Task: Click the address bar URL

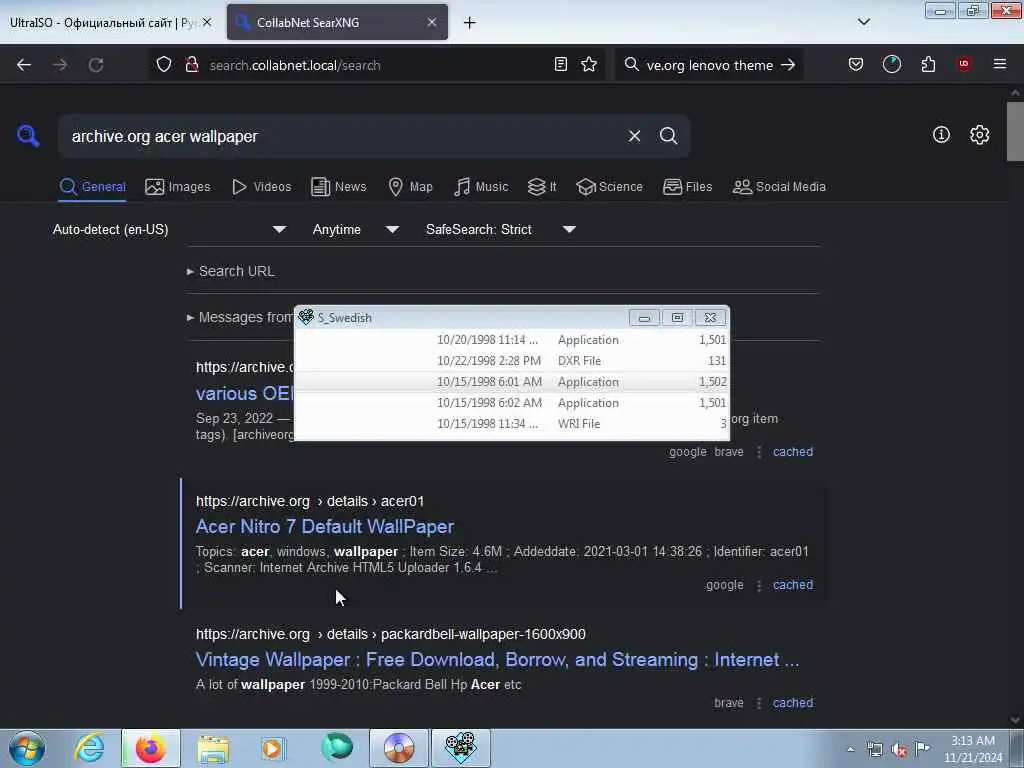Action: 295,65
